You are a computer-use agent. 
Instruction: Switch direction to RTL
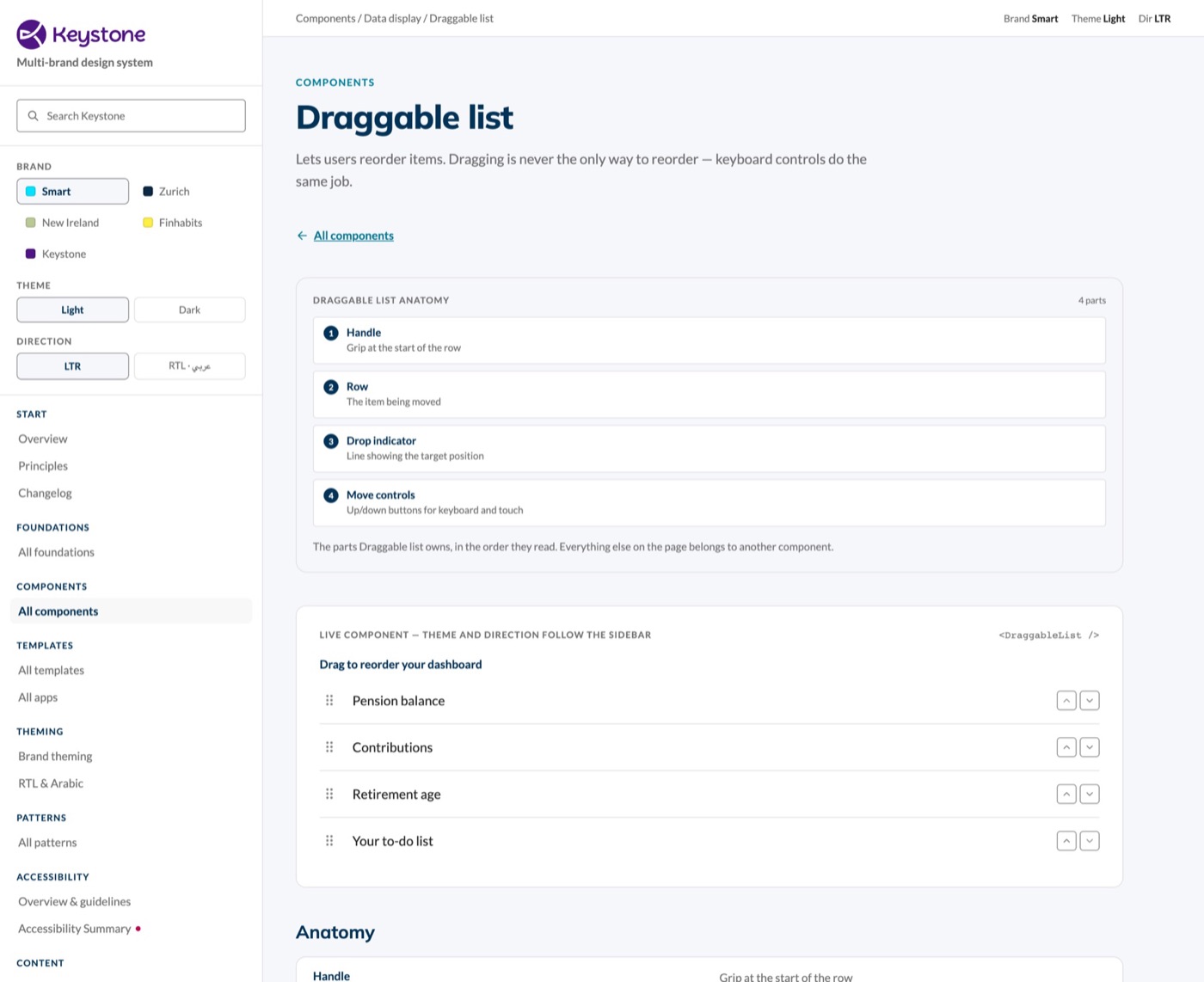point(190,366)
